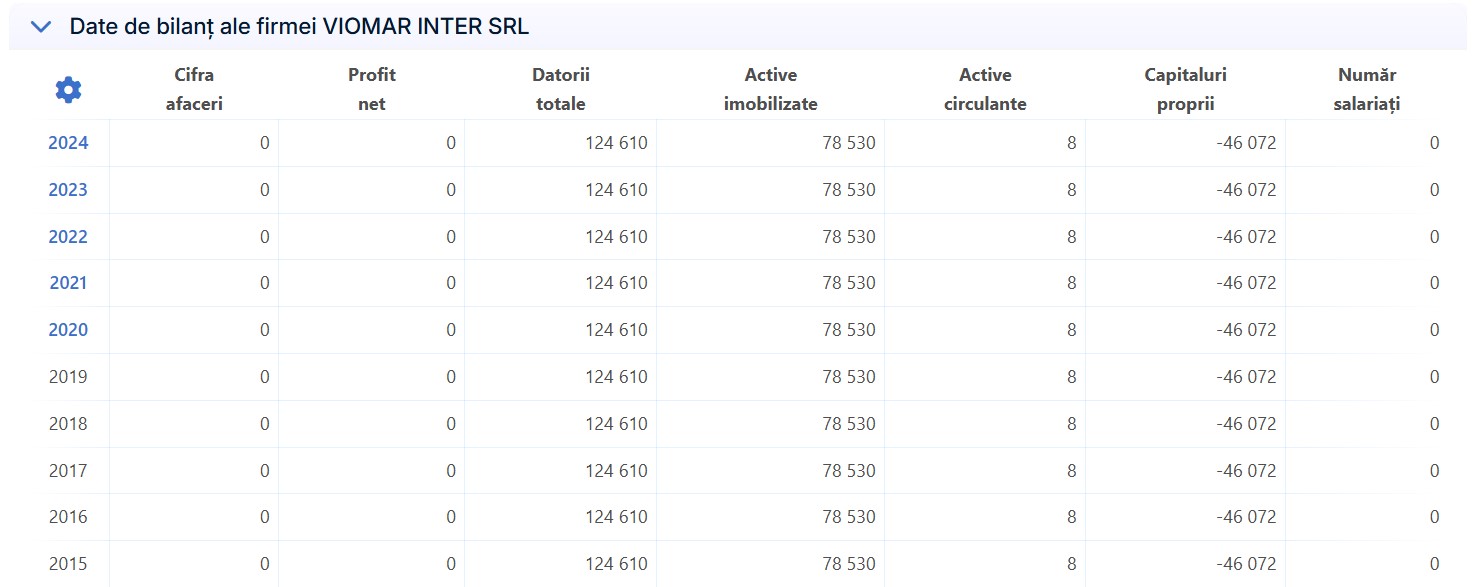Select Capitaluri proprii value -46 072 for 2022
This screenshot has height=587, width=1473.
click(x=1246, y=237)
